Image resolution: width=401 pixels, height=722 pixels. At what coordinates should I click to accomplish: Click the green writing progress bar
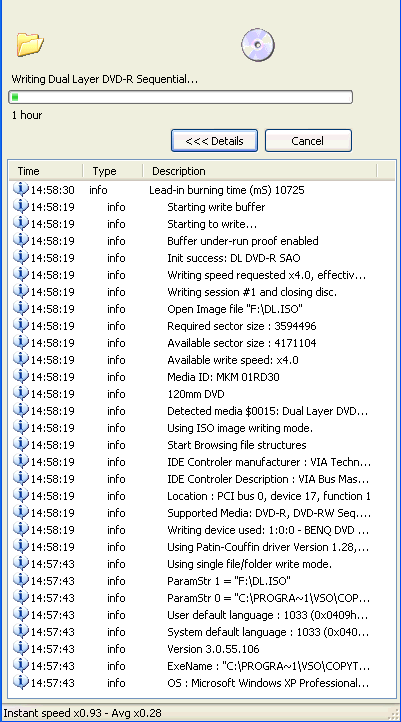(x=180, y=97)
